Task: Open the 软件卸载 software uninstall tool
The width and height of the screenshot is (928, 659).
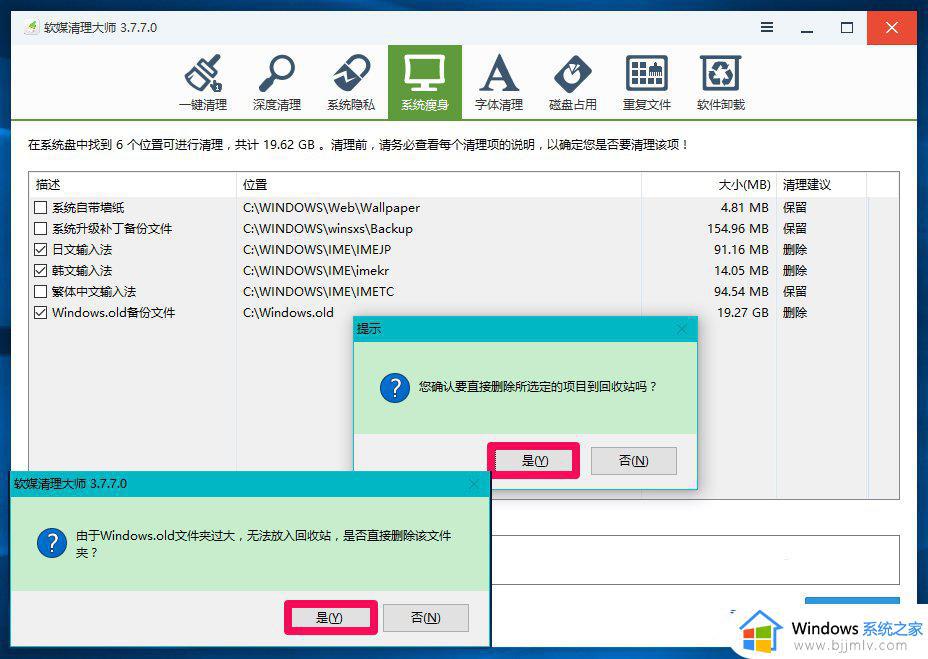Action: pos(720,82)
